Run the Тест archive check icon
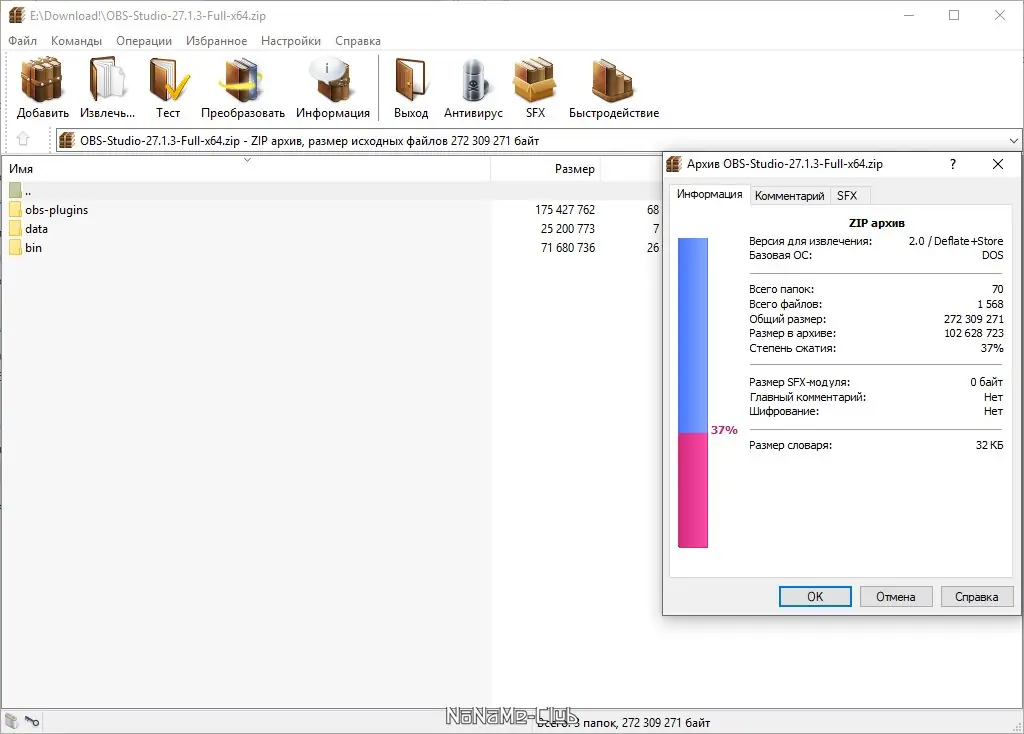 pos(168,80)
